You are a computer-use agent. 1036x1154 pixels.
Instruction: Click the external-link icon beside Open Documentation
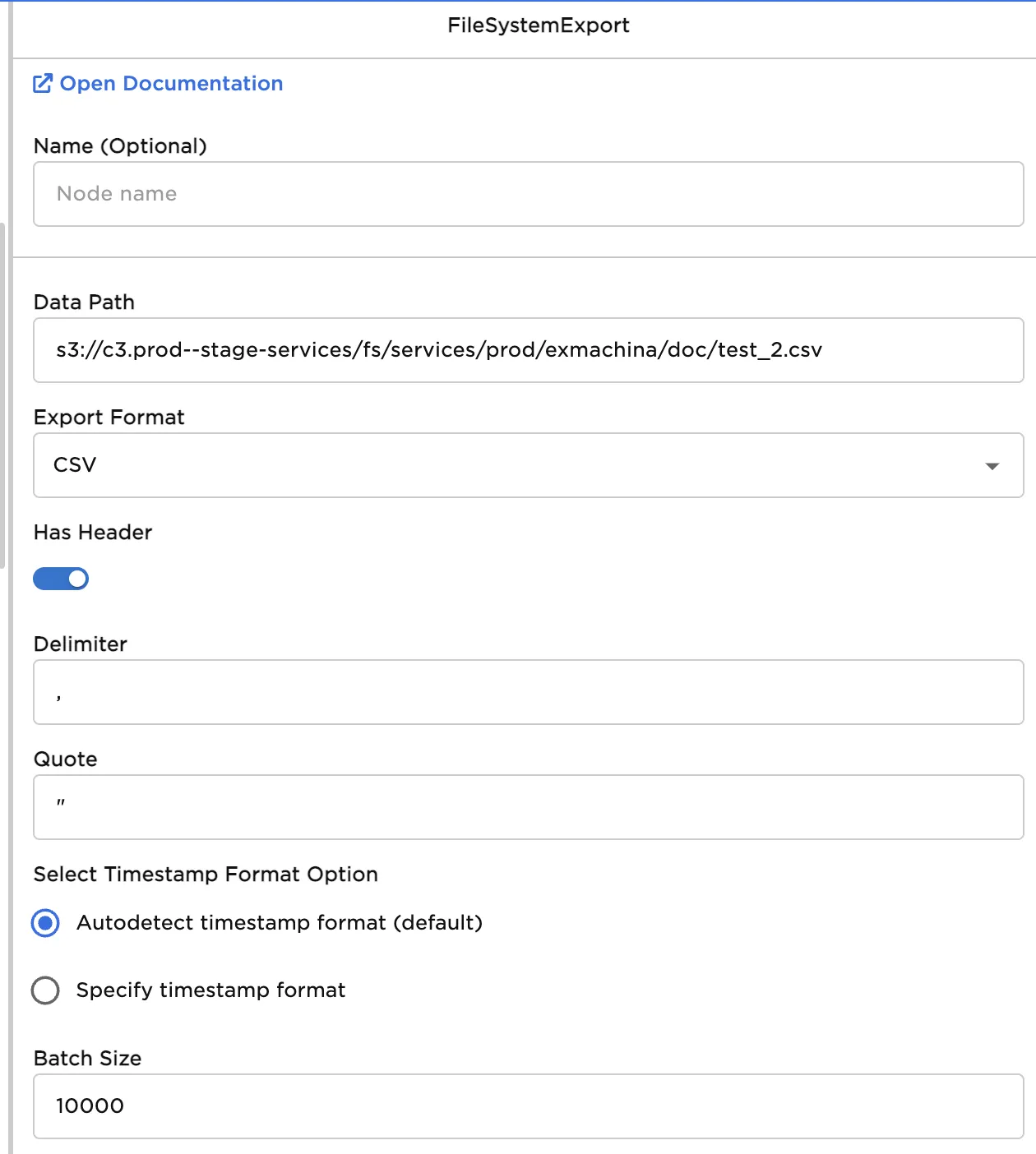[42, 84]
